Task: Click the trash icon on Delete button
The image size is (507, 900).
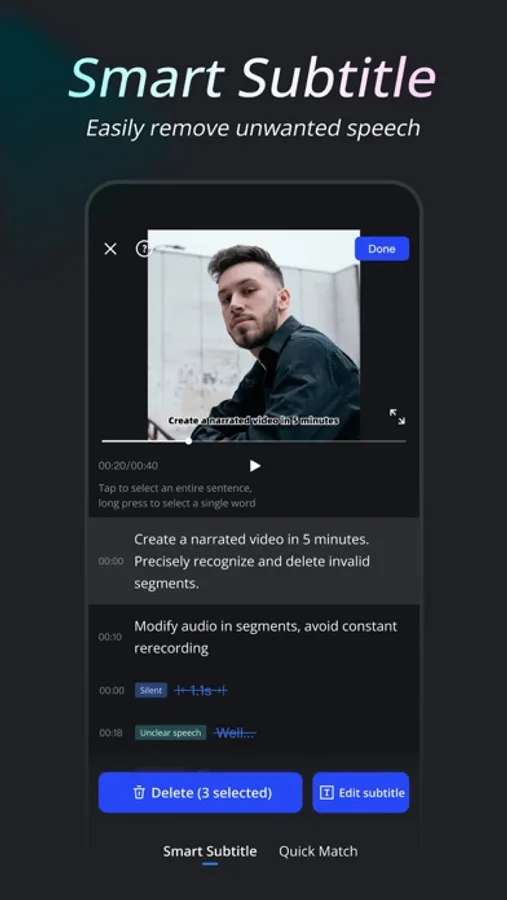Action: 139,793
